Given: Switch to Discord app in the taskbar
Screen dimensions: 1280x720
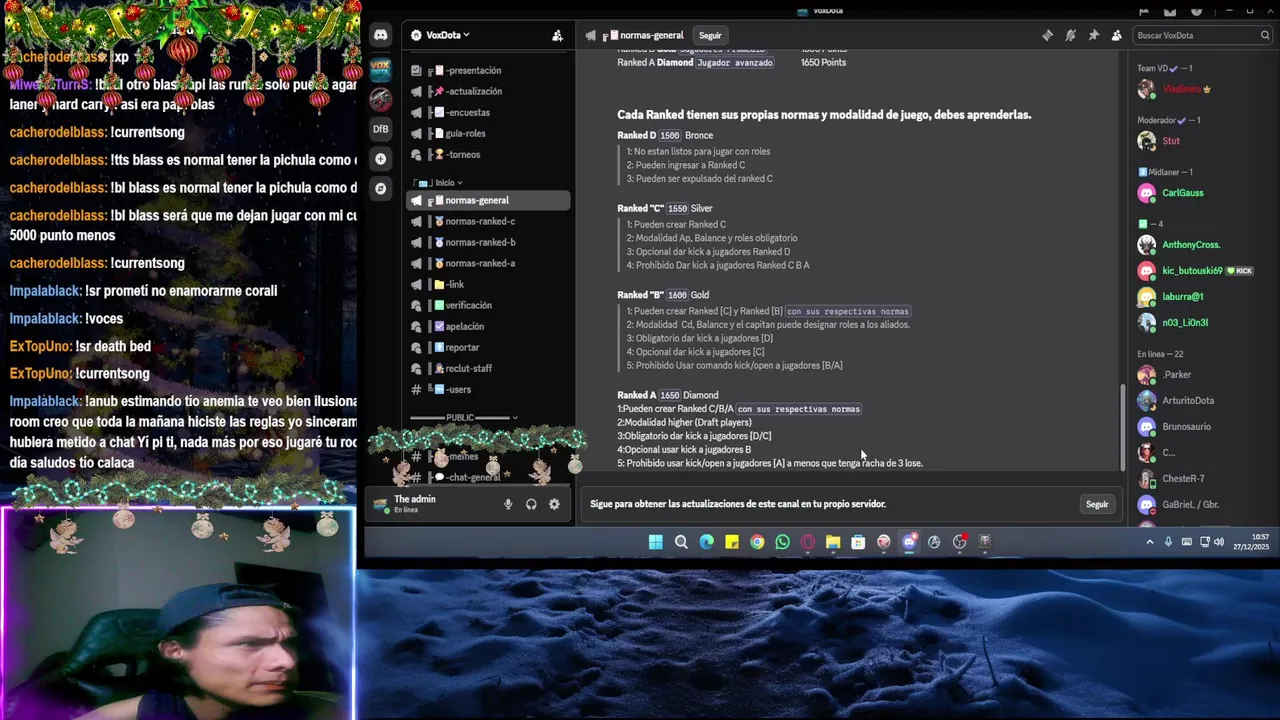Looking at the screenshot, I should 908,542.
